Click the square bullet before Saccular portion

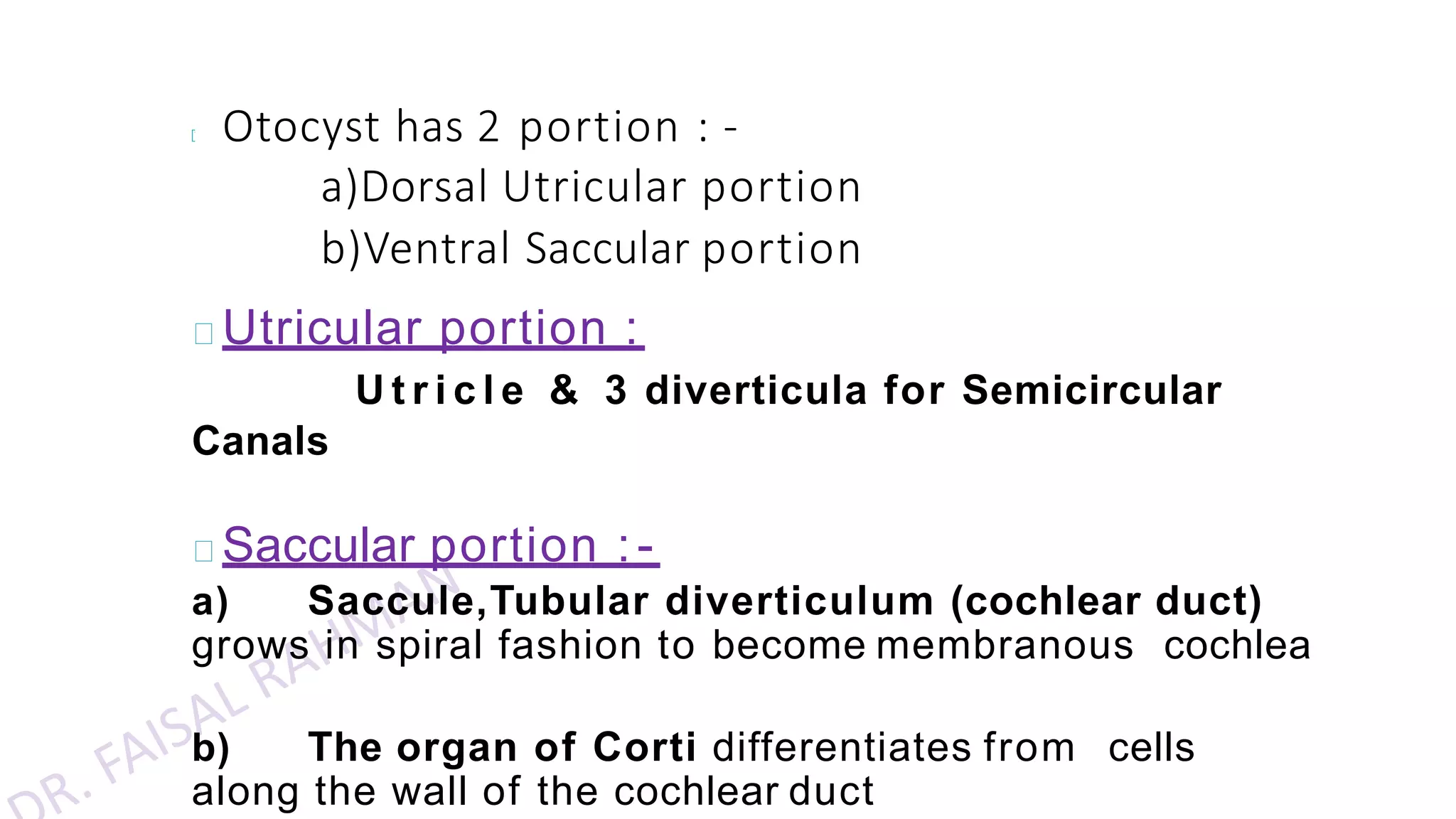[x=203, y=550]
